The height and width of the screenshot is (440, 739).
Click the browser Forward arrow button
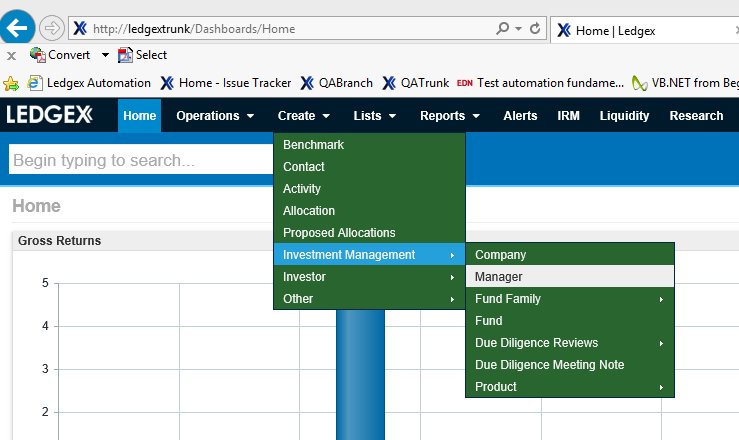(x=51, y=28)
